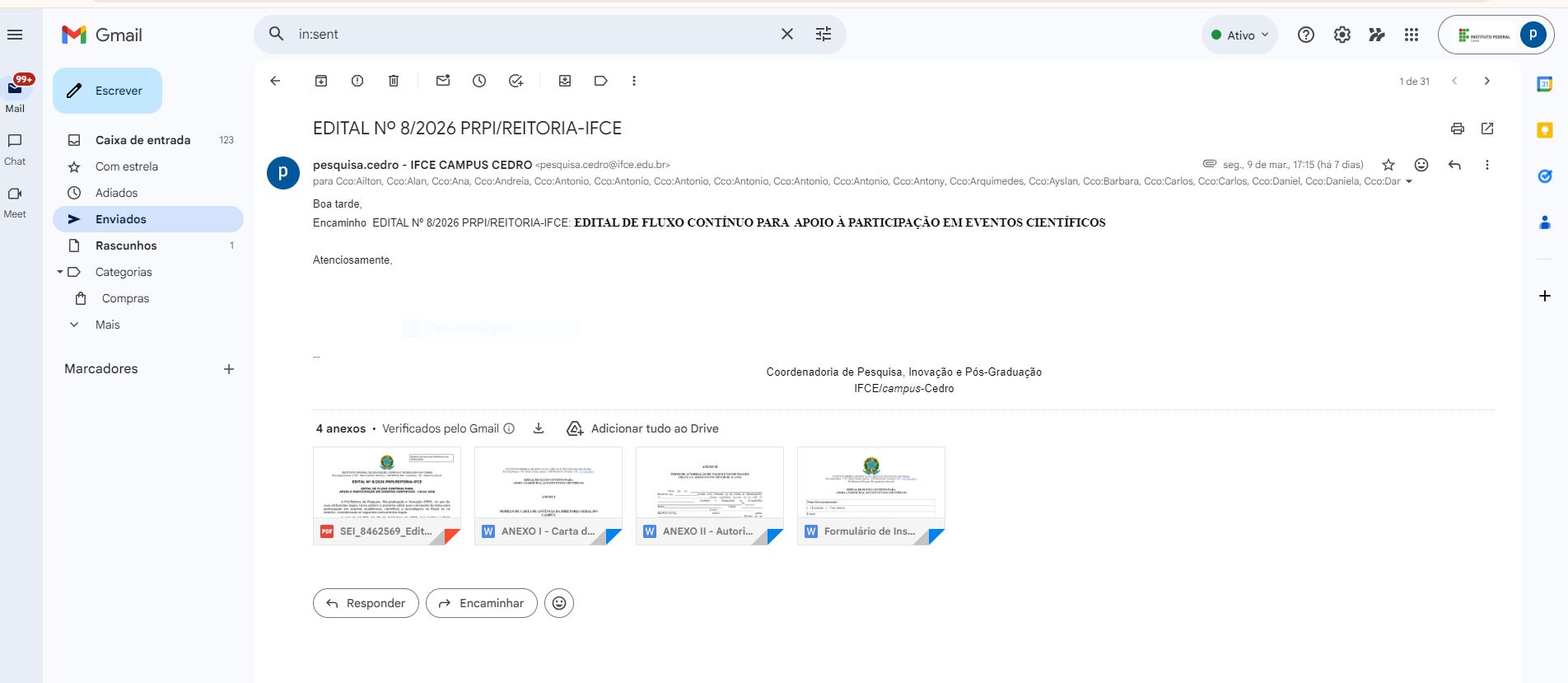Star this email message
1568x683 pixels.
[1388, 165]
